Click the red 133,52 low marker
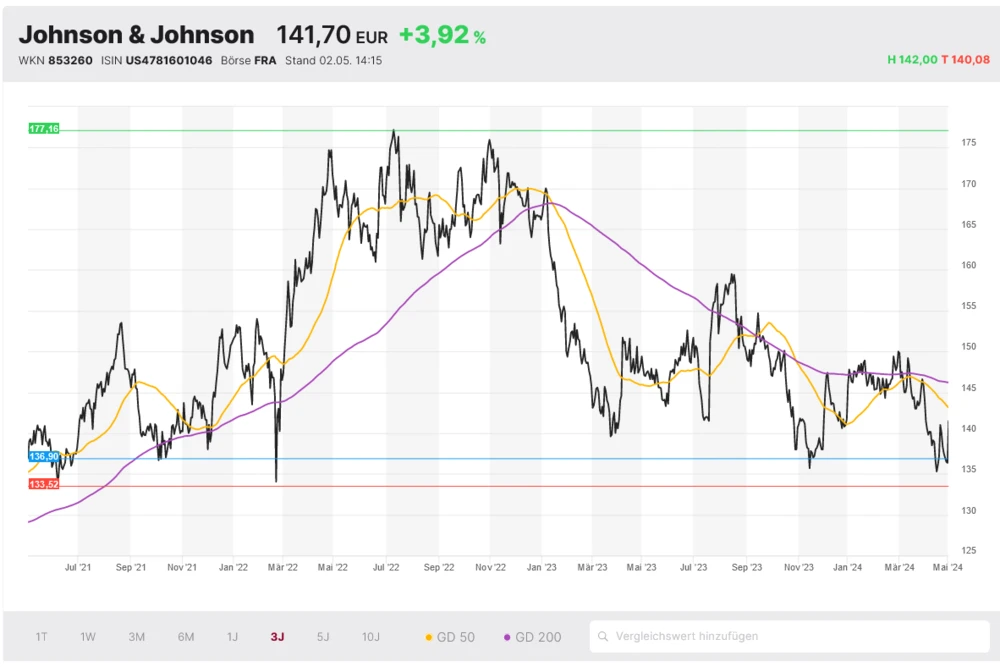The image size is (1000, 667). pyautogui.click(x=43, y=482)
